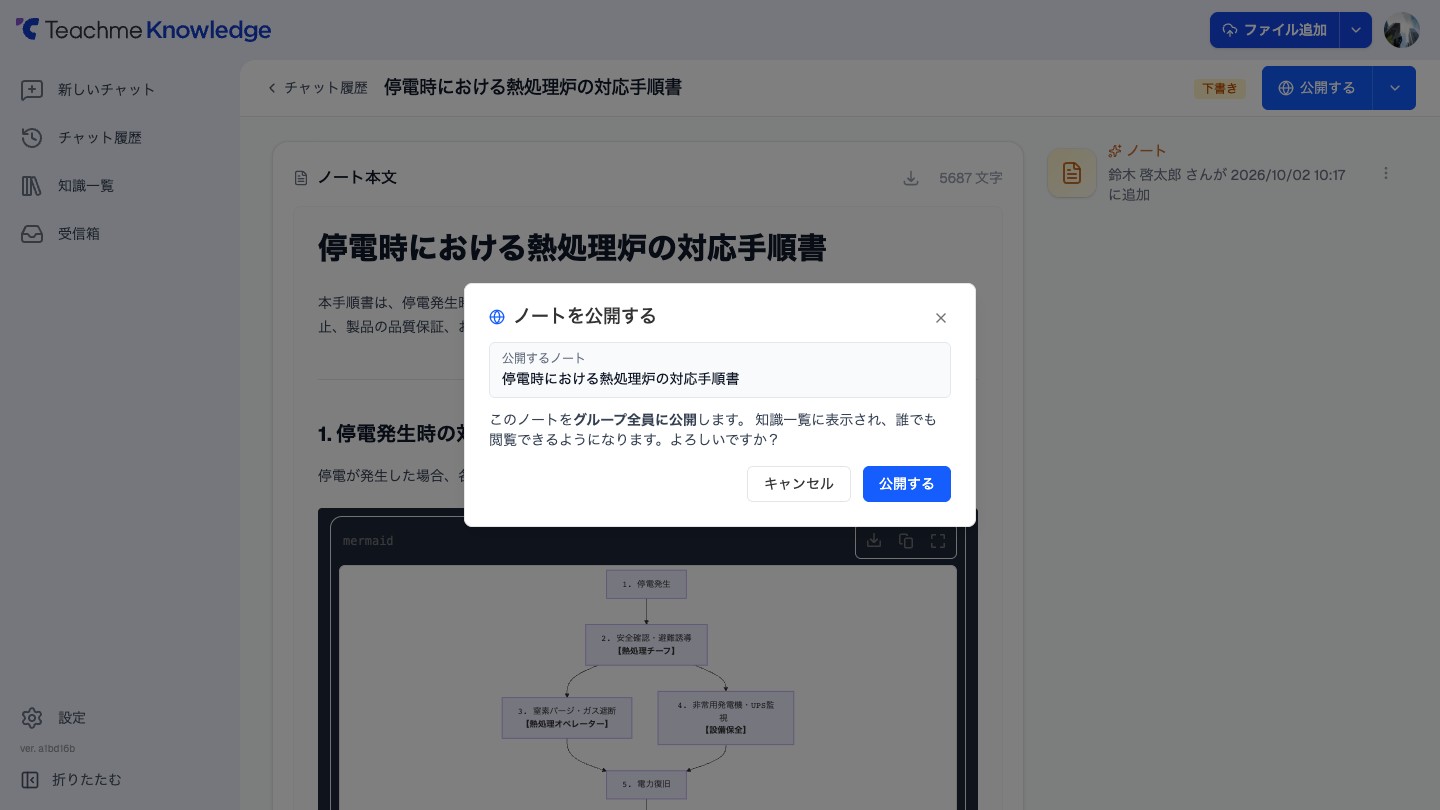Click the 公開するノート title field
Screen dimensions: 1440x810
720,370
